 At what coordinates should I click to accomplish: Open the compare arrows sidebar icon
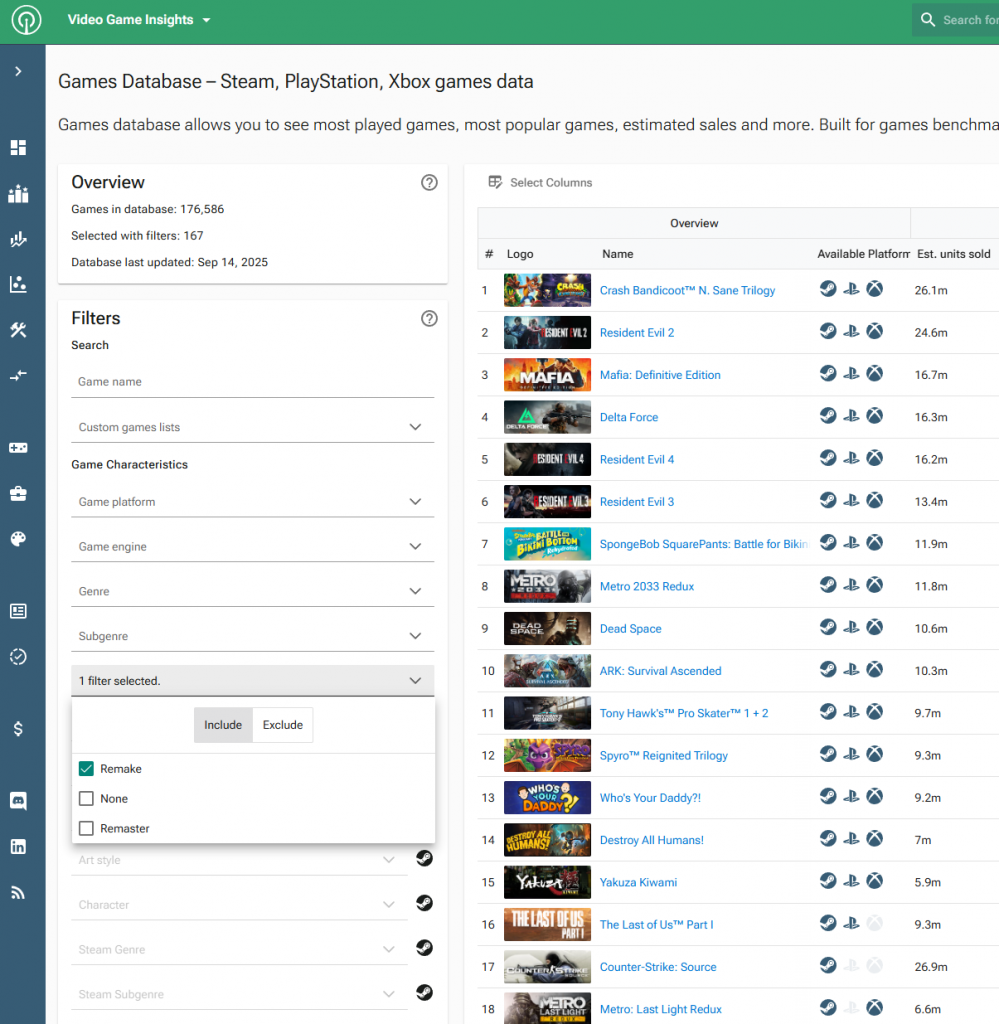click(18, 375)
